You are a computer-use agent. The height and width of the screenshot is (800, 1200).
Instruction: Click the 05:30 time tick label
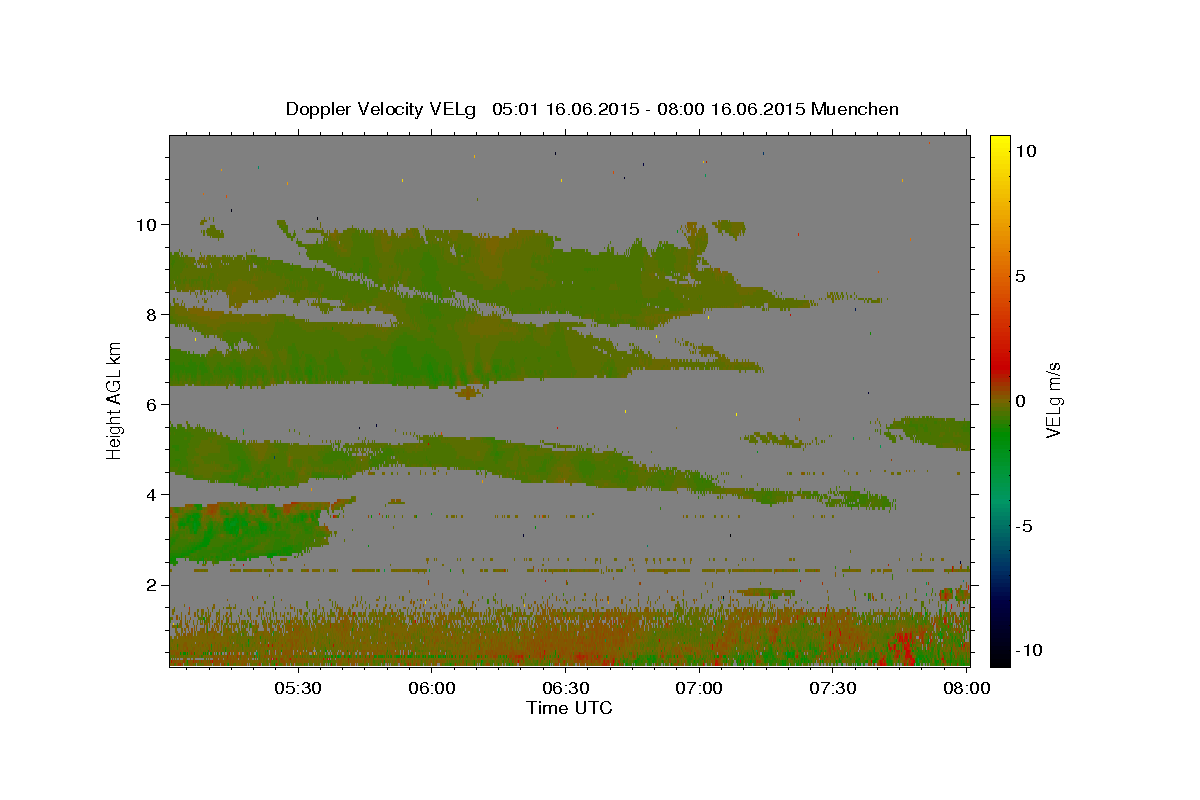298,689
